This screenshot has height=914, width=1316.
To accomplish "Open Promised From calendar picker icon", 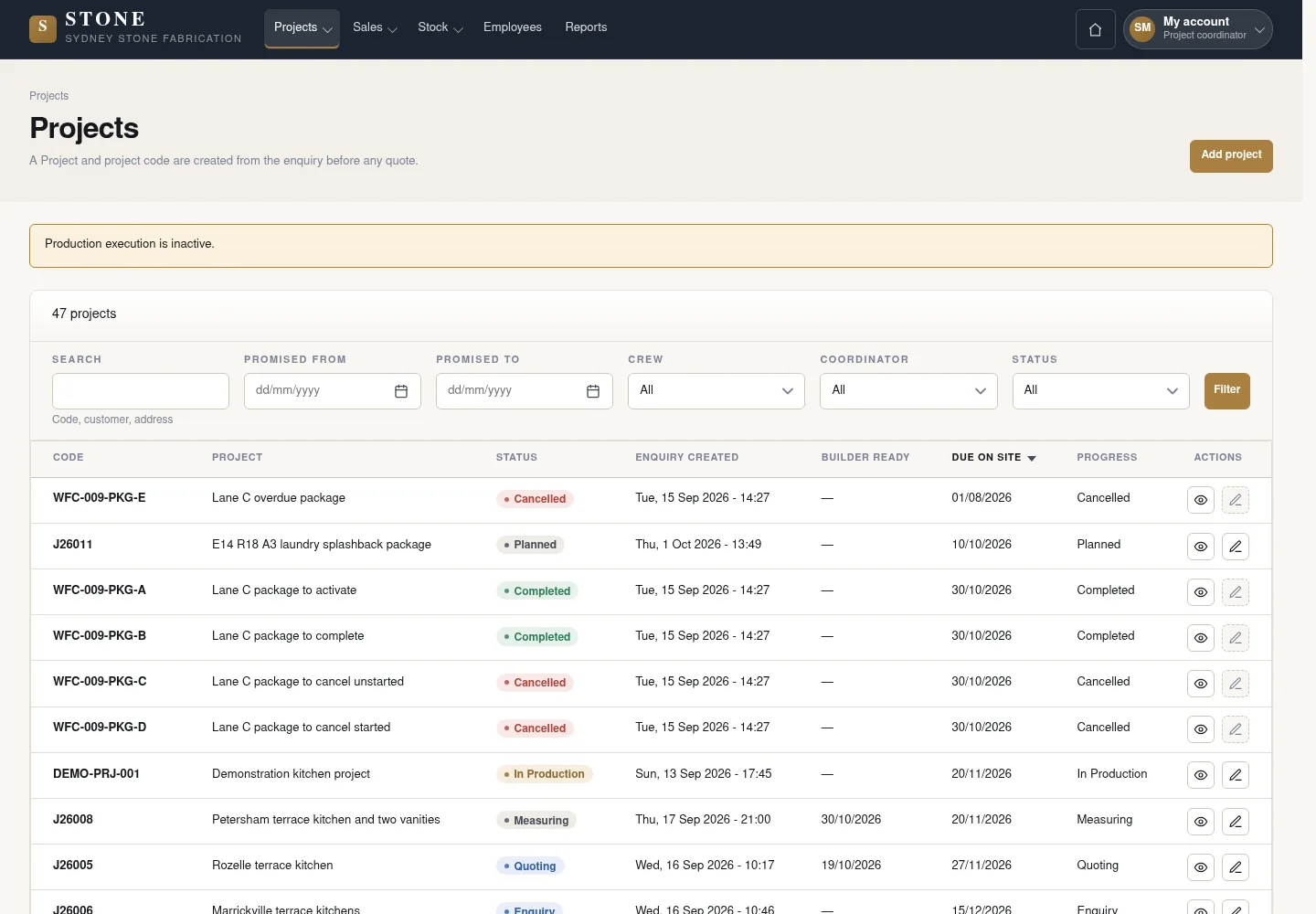I will 401,391.
